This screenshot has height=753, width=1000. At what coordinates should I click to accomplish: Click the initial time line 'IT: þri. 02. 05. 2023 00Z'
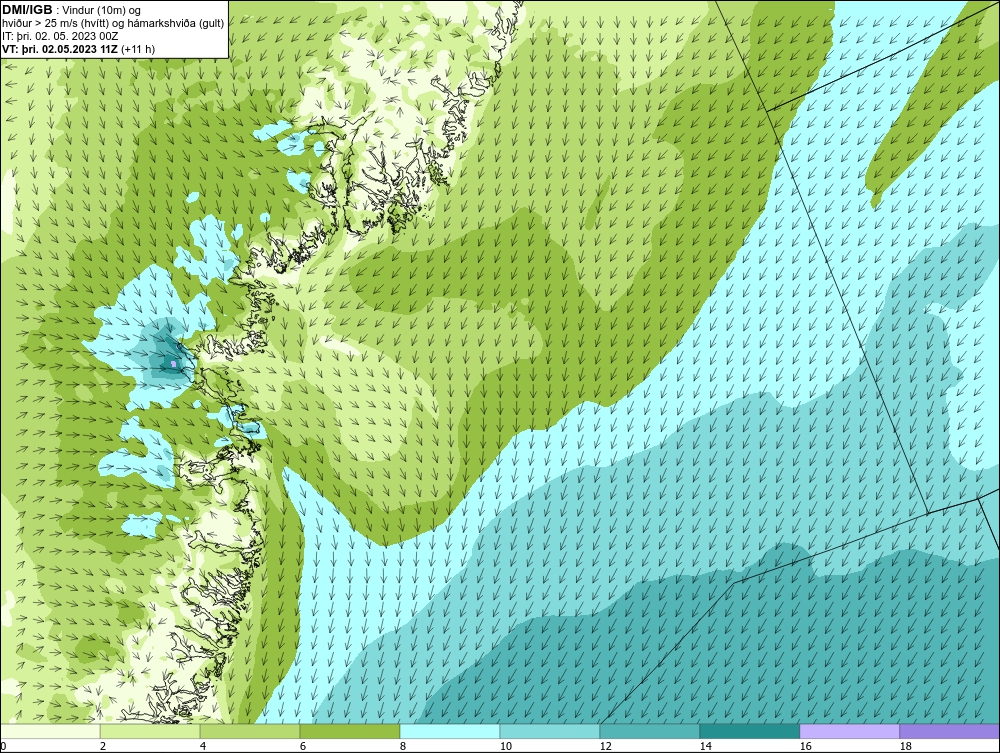point(60,36)
